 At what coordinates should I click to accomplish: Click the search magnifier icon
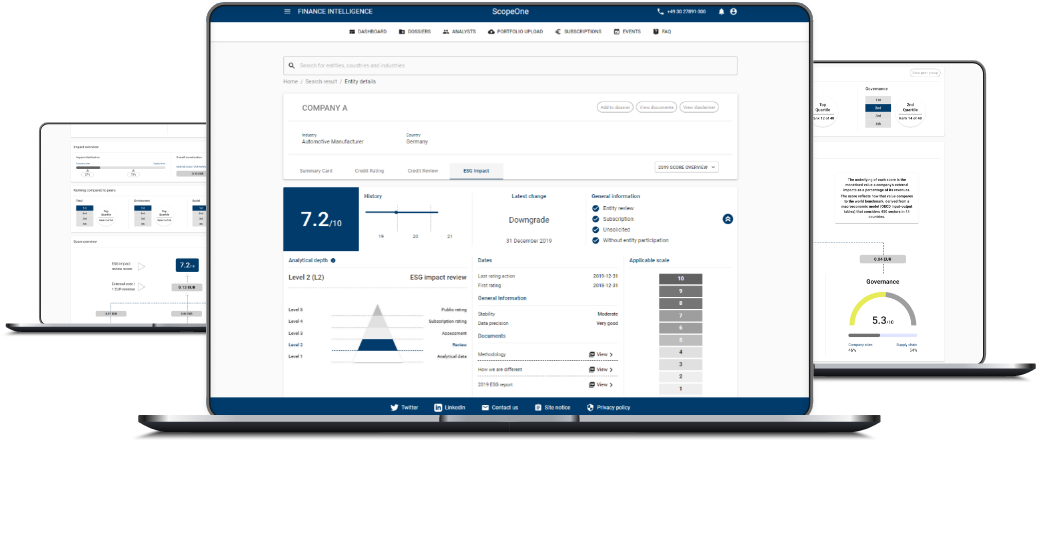[291, 66]
